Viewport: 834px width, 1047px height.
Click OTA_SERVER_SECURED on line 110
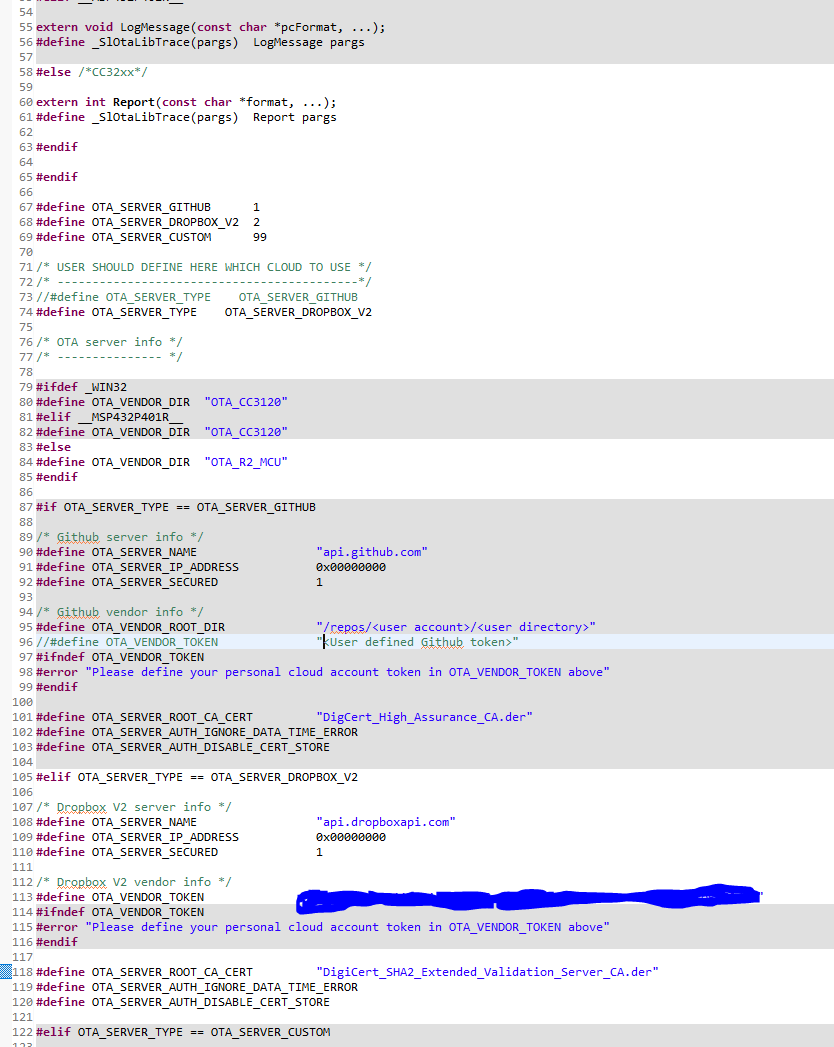[x=155, y=852]
